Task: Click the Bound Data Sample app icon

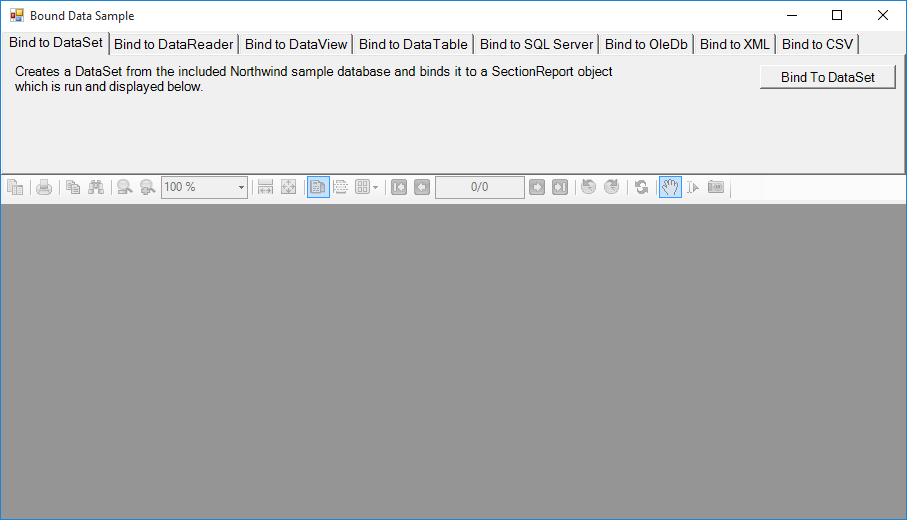Action: tap(17, 16)
